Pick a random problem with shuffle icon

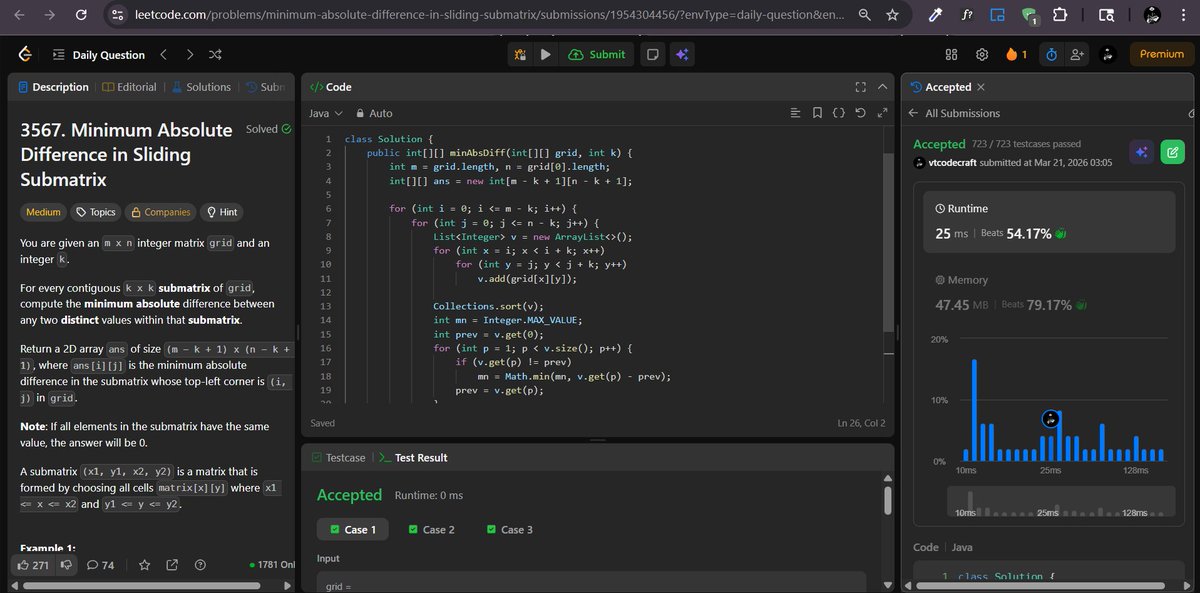click(x=216, y=55)
